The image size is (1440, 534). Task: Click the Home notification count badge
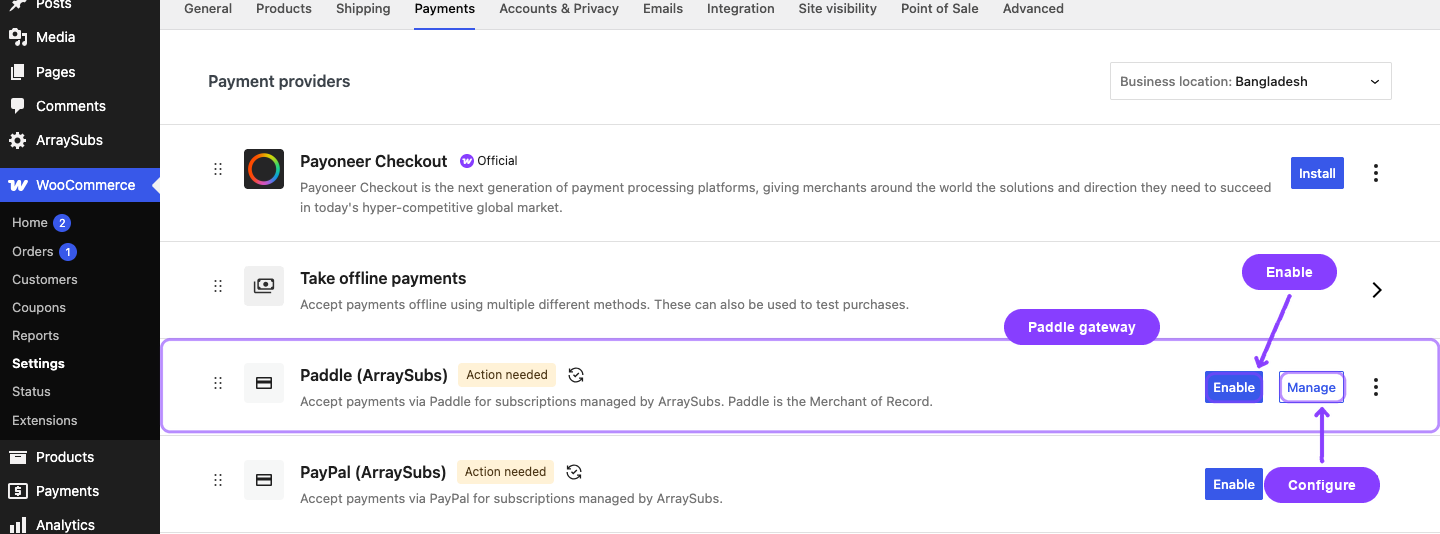62,223
